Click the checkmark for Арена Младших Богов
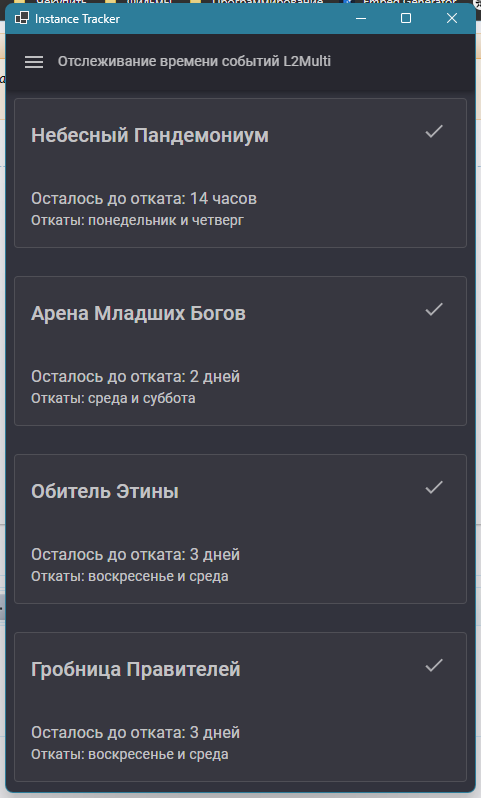Screen dimensions: 481x798 pyautogui.click(x=434, y=309)
